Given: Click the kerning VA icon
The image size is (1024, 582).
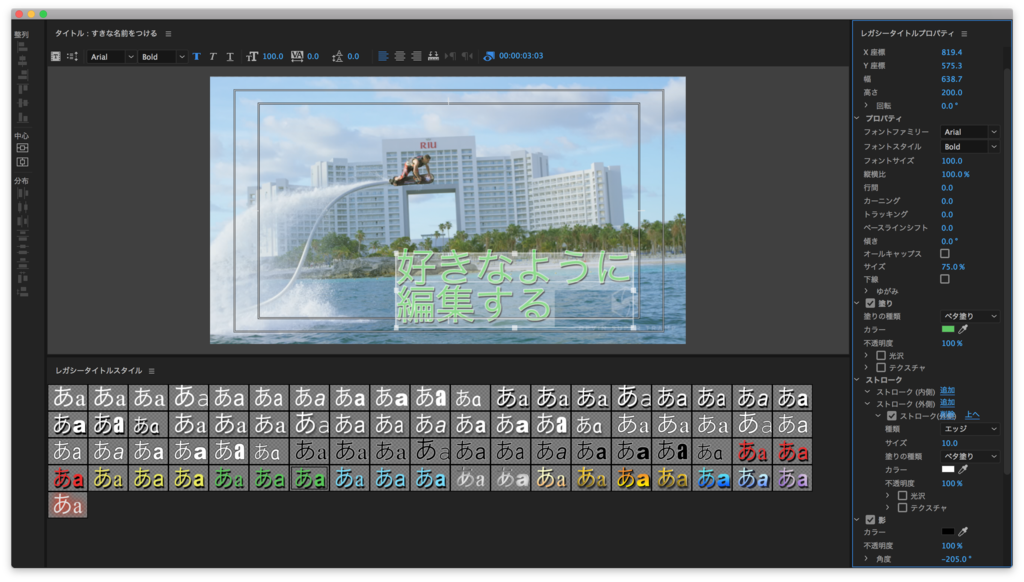Looking at the screenshot, I should click(x=297, y=56).
